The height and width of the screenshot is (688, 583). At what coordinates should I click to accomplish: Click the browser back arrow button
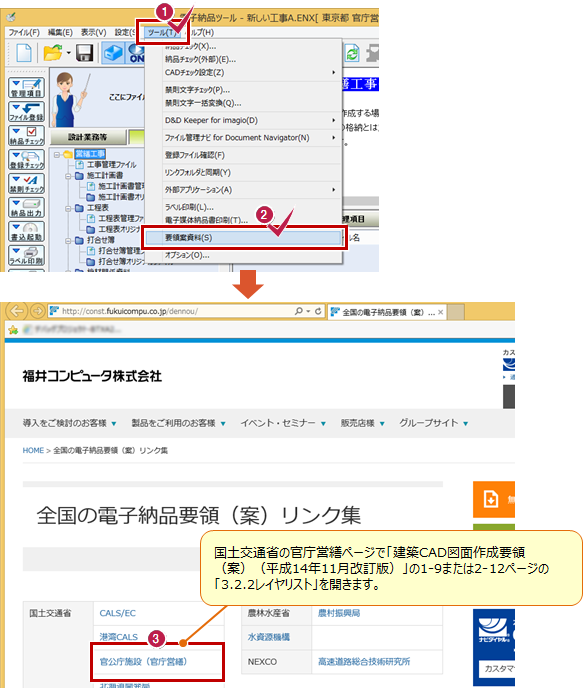pyautogui.click(x=17, y=311)
